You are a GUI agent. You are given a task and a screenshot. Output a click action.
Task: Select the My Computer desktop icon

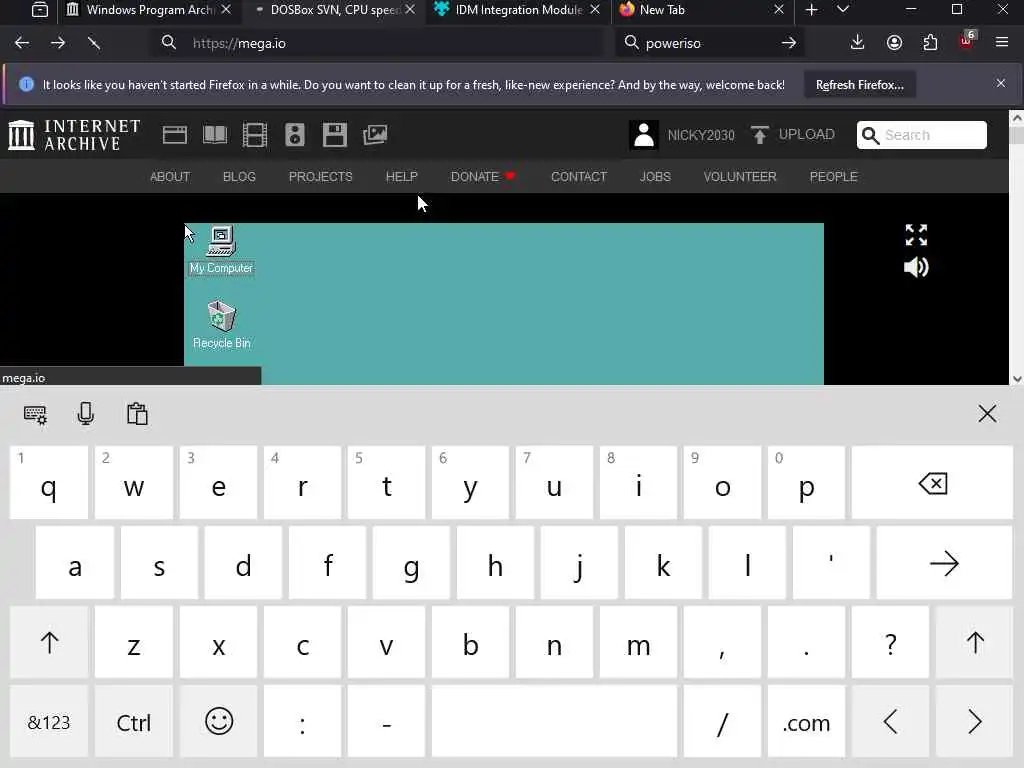pos(221,251)
